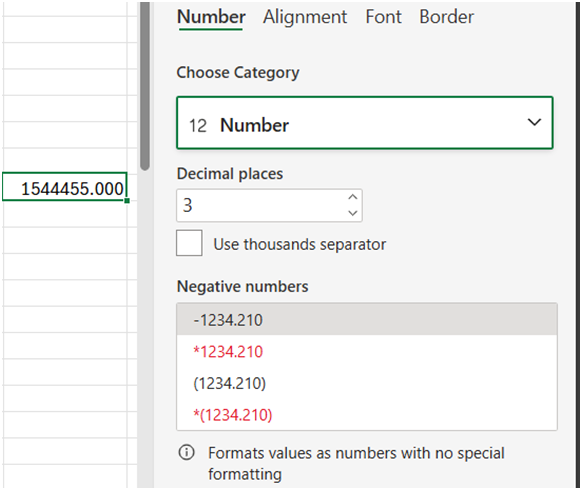Select the Number tab
Screen dimensions: 582x490
[211, 17]
